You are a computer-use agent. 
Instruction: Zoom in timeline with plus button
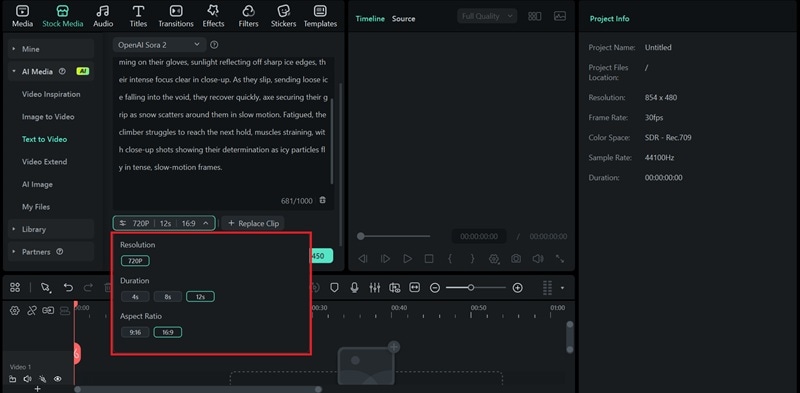coord(517,288)
